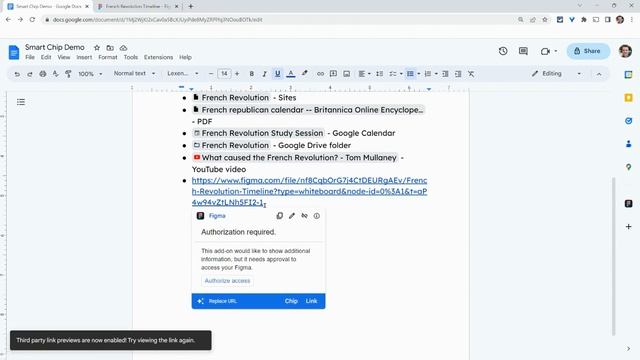Image resolution: width=640 pixels, height=360 pixels.
Task: Open the Extensions menu
Action: tap(158, 58)
